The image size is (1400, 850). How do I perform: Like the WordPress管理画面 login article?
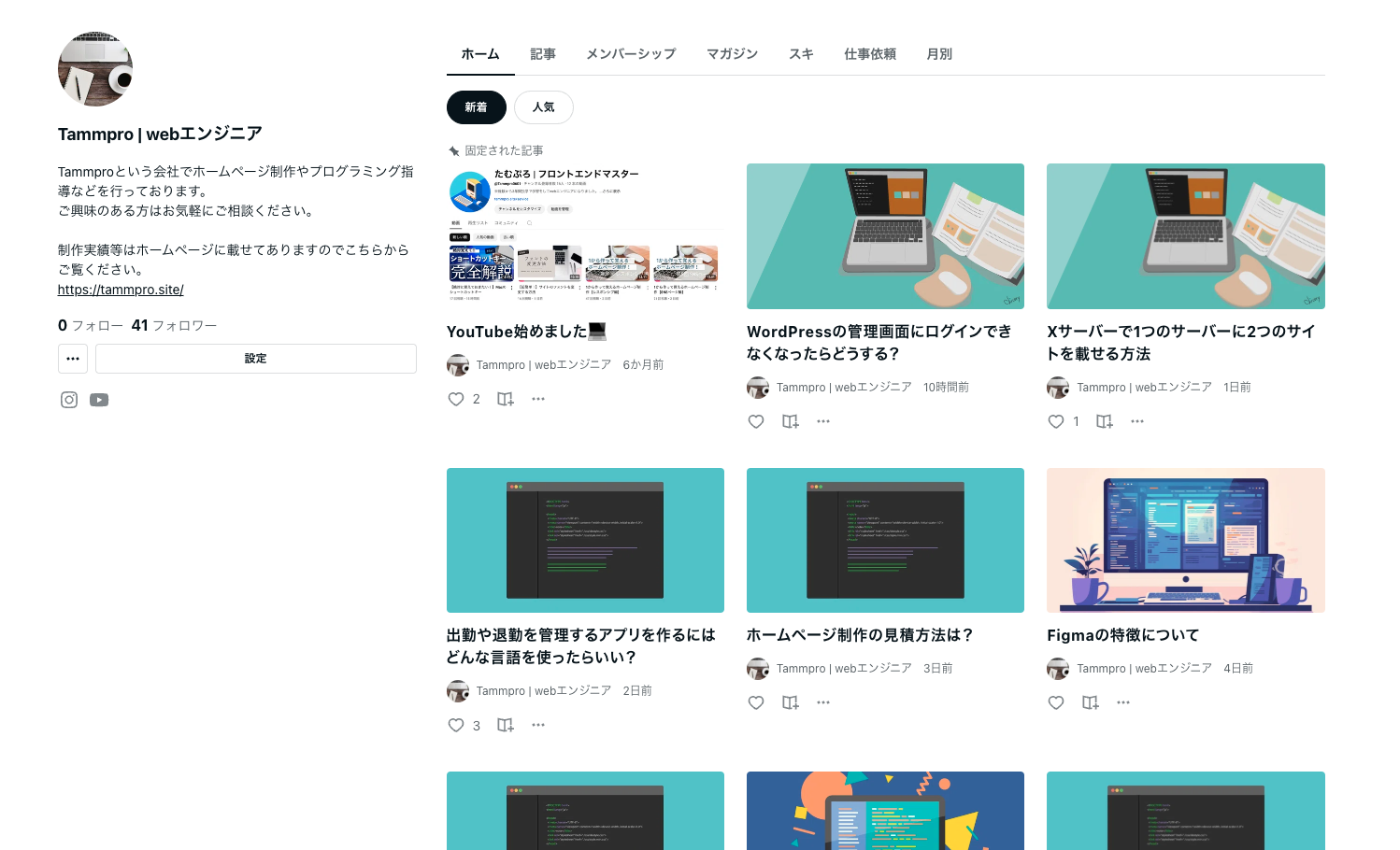[756, 421]
